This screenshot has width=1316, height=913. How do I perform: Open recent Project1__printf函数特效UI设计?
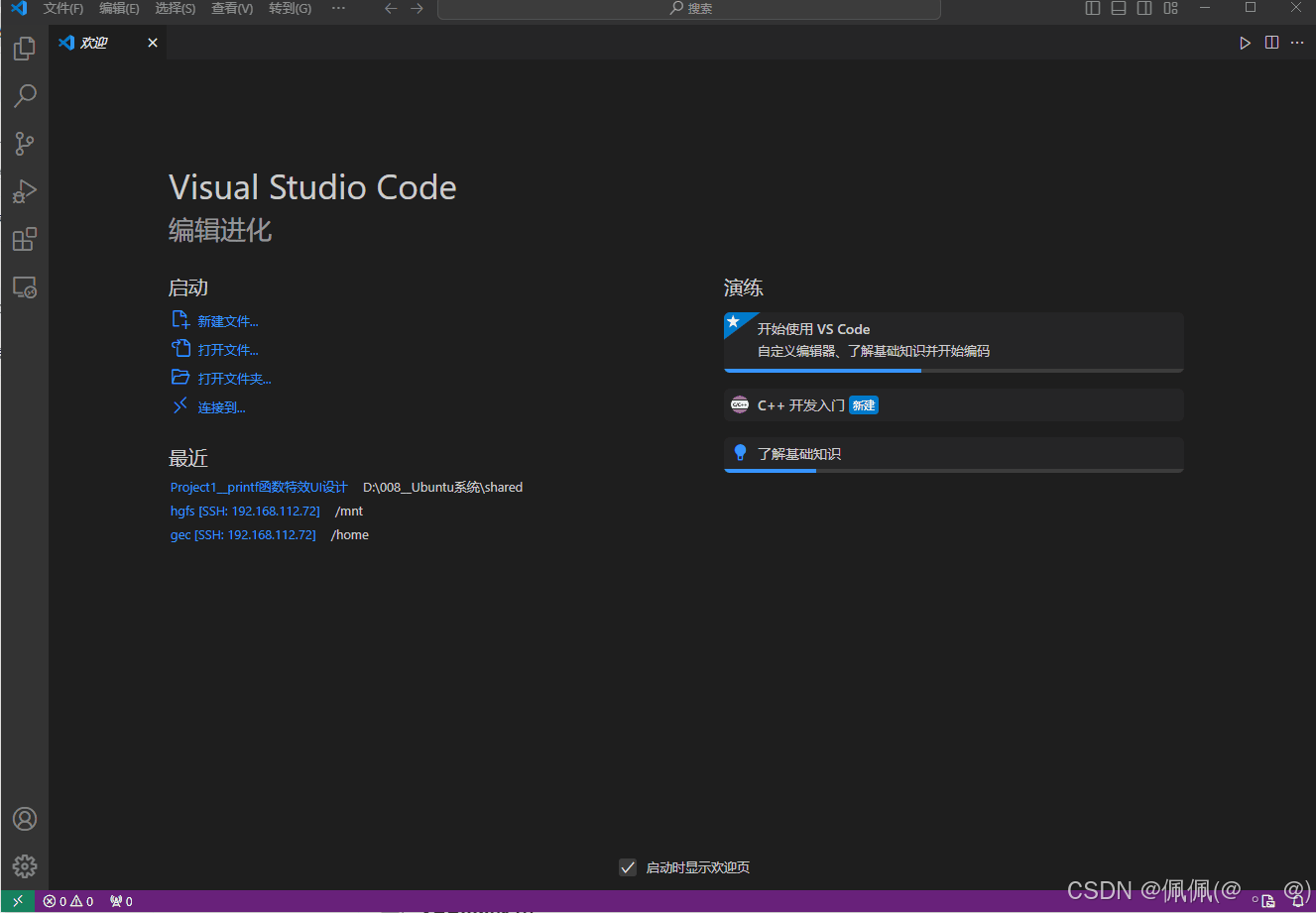259,487
